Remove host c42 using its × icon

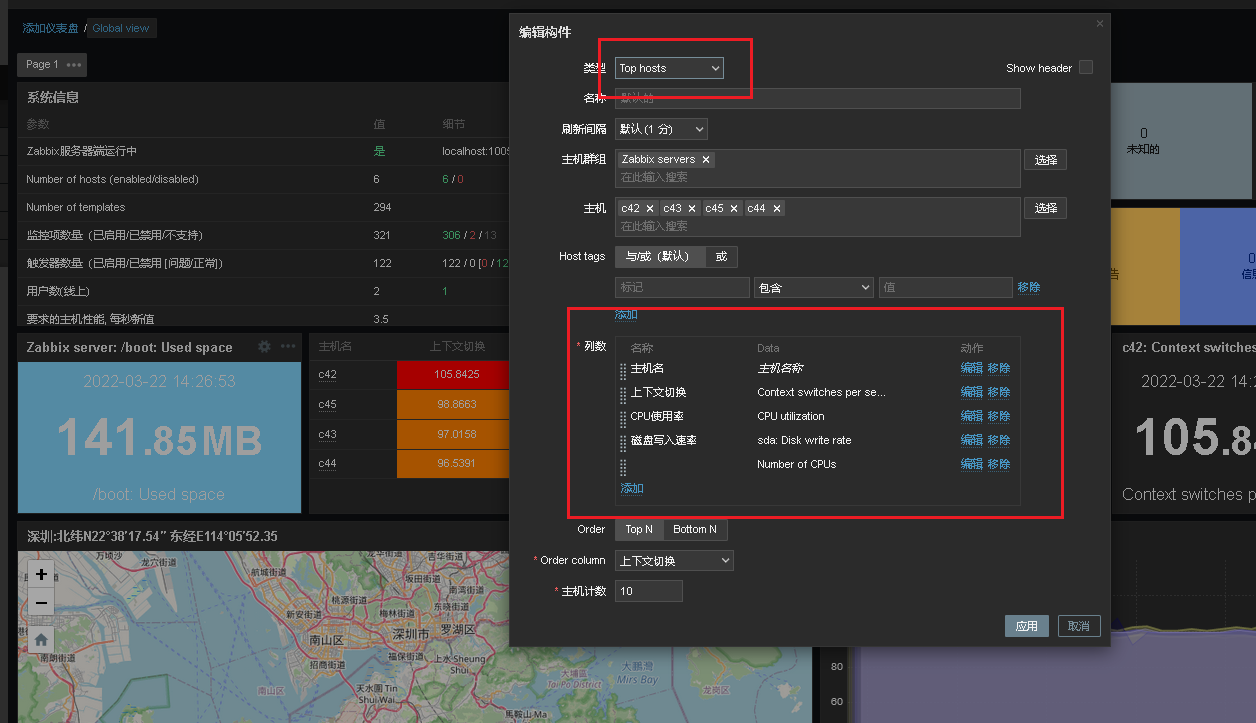tap(651, 208)
